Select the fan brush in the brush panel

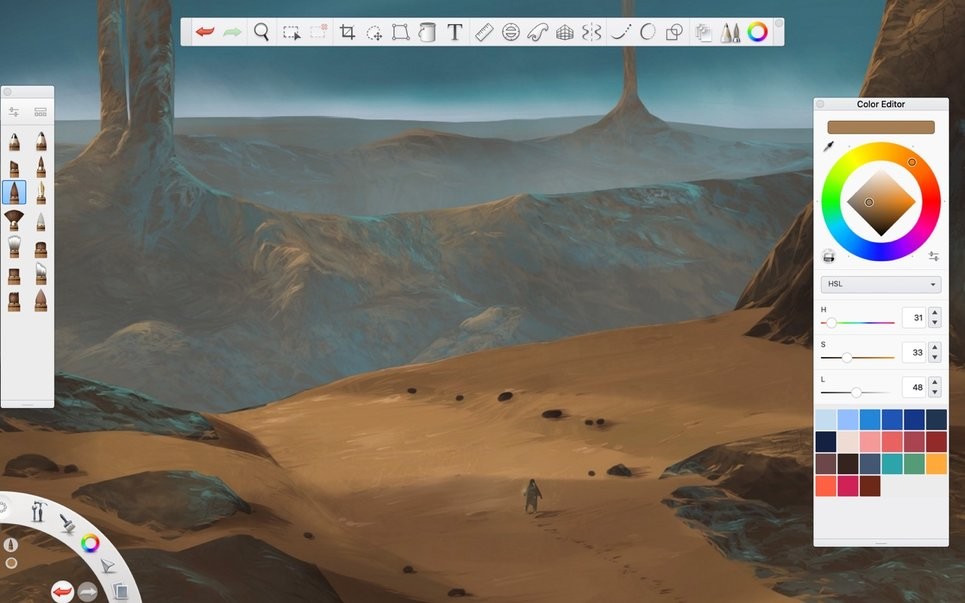click(x=15, y=220)
